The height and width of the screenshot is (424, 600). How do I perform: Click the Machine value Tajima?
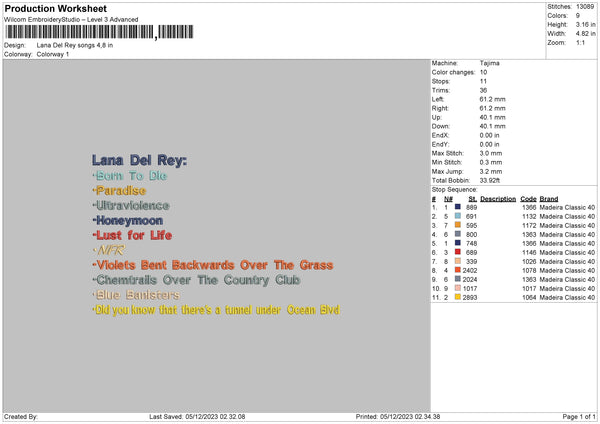pos(489,63)
